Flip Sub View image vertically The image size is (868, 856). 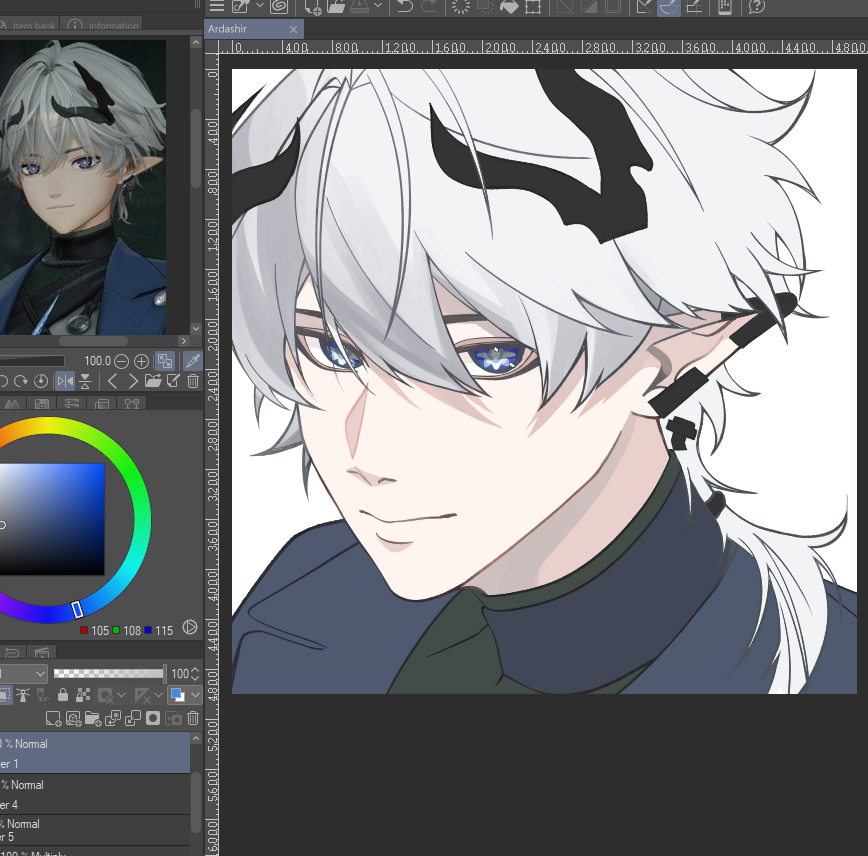coord(85,381)
